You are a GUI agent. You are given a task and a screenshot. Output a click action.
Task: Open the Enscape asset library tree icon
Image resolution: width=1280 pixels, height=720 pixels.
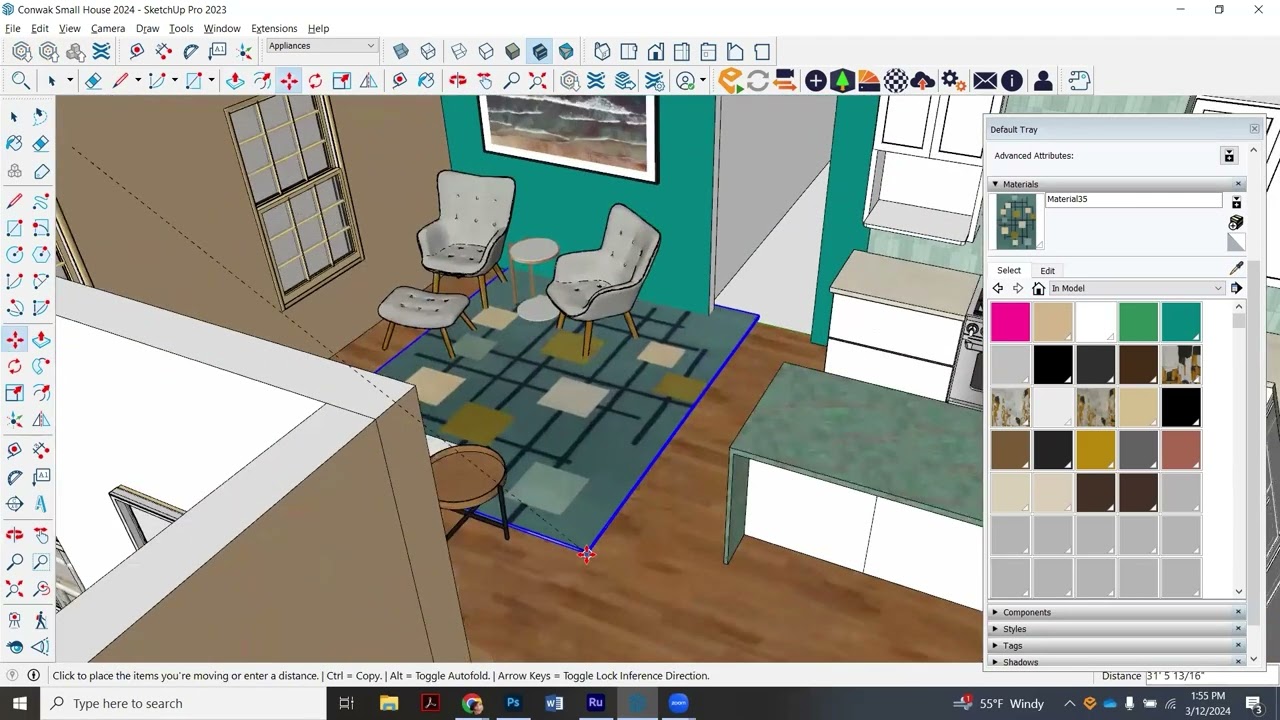(x=842, y=81)
